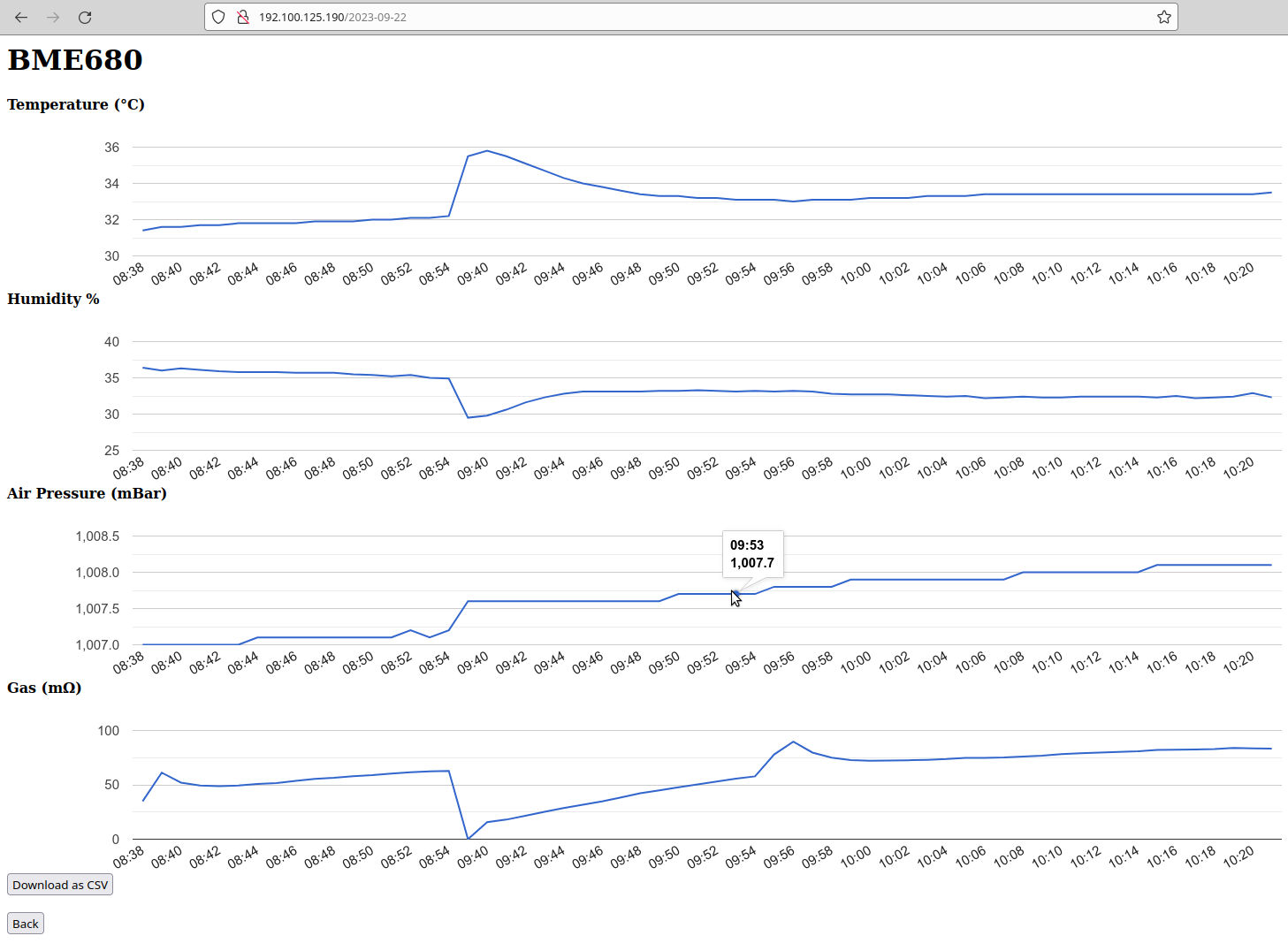Focus the address bar showing 192.100.125.190/2023-09-22
Viewport: 1288px width, 951px height.
690,17
